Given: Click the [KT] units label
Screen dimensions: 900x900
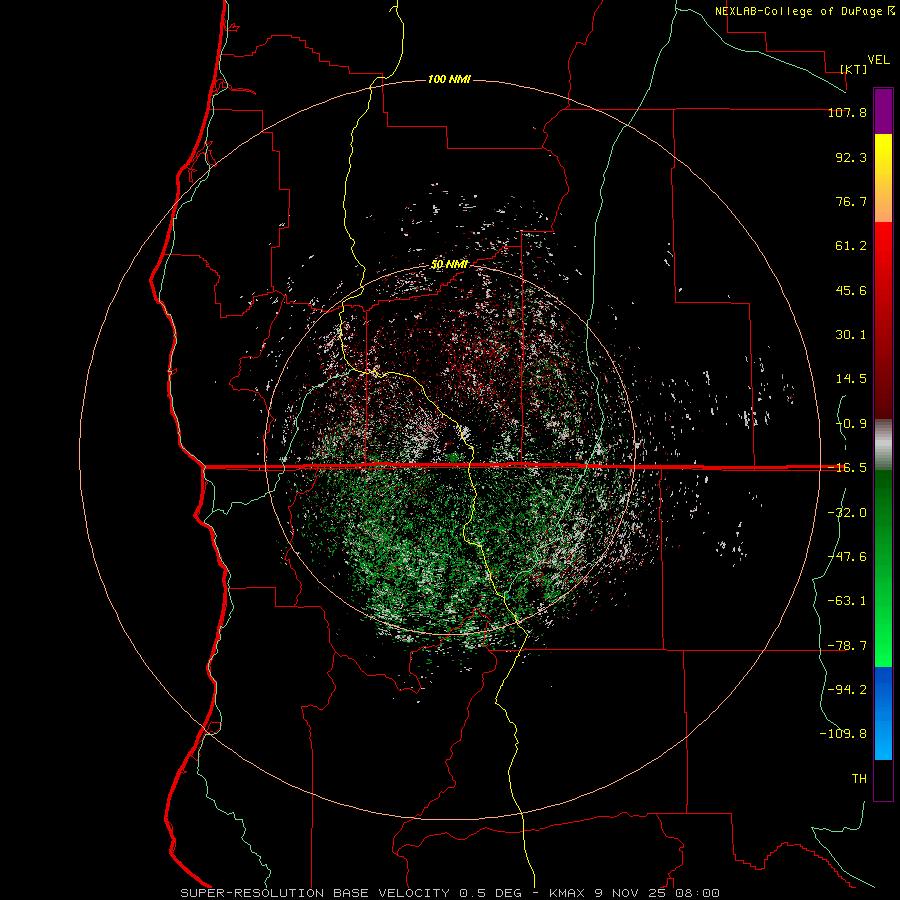Looking at the screenshot, I should click(854, 69).
